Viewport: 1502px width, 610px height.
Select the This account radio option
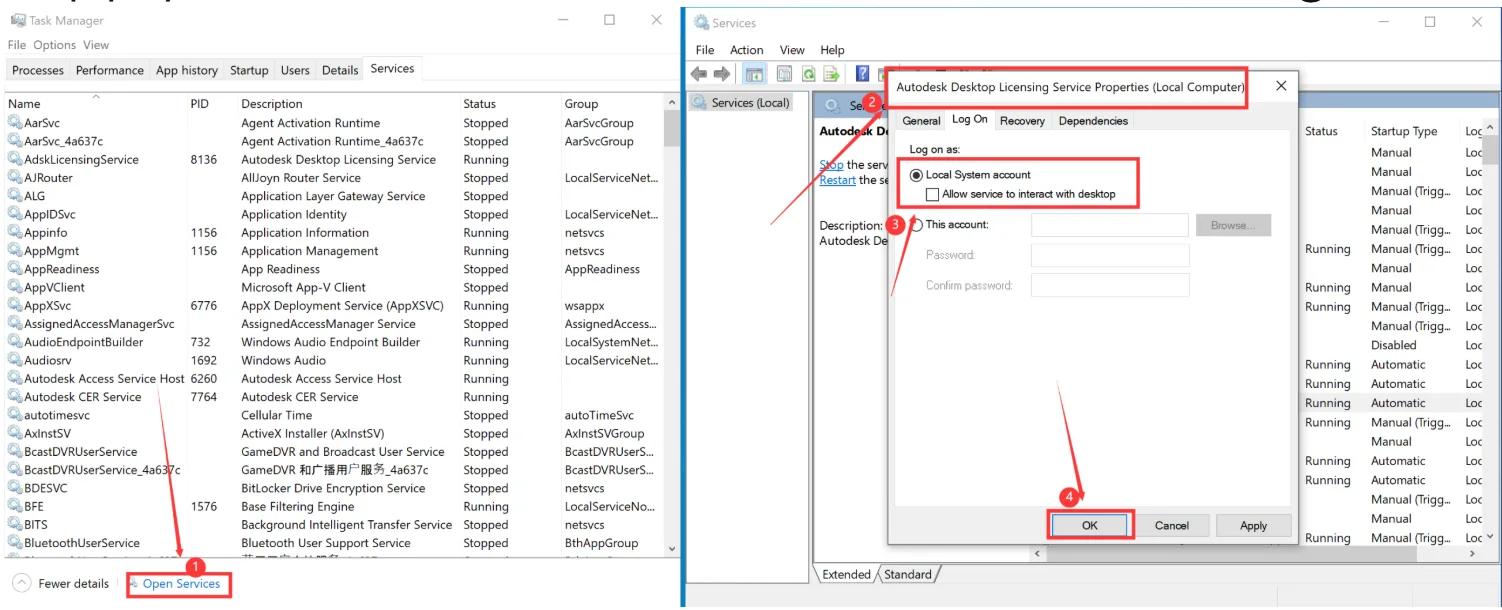[917, 225]
